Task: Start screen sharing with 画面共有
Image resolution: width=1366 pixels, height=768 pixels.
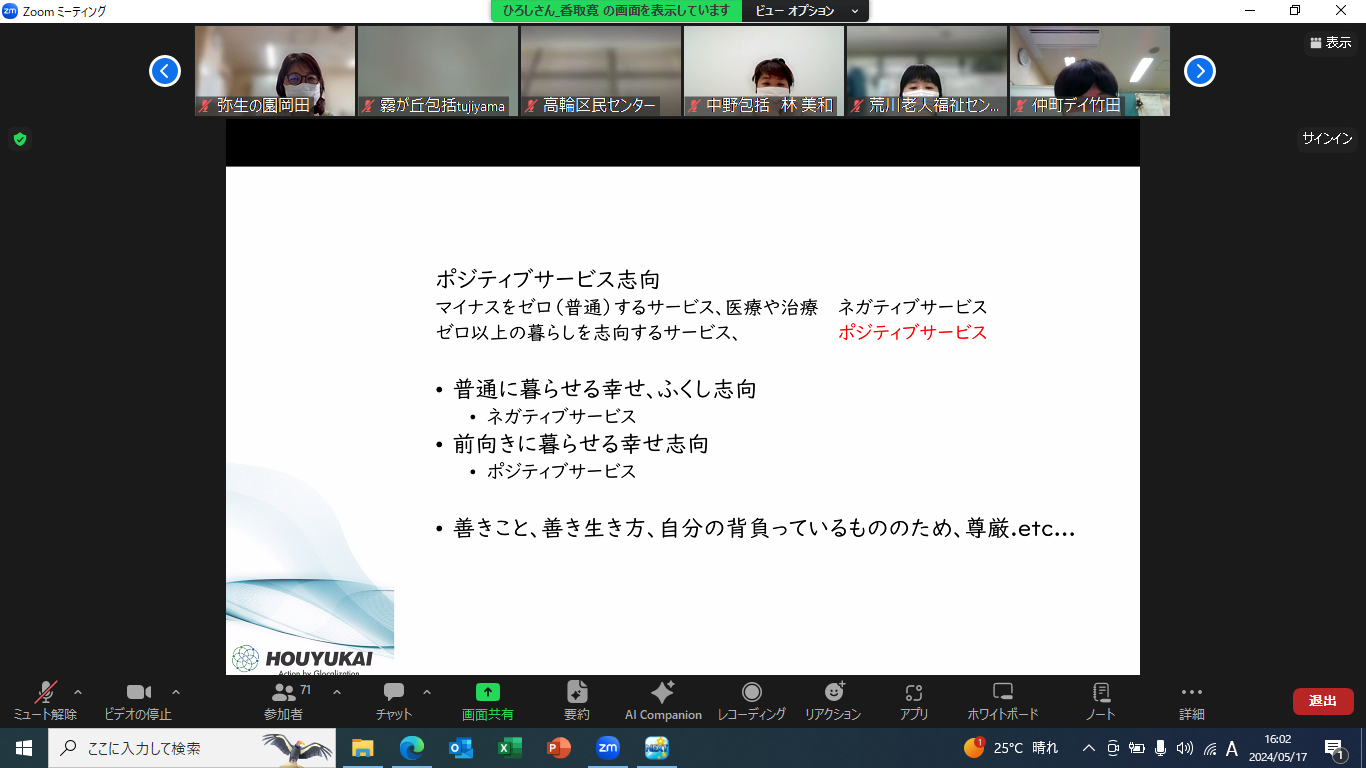Action: click(x=487, y=700)
